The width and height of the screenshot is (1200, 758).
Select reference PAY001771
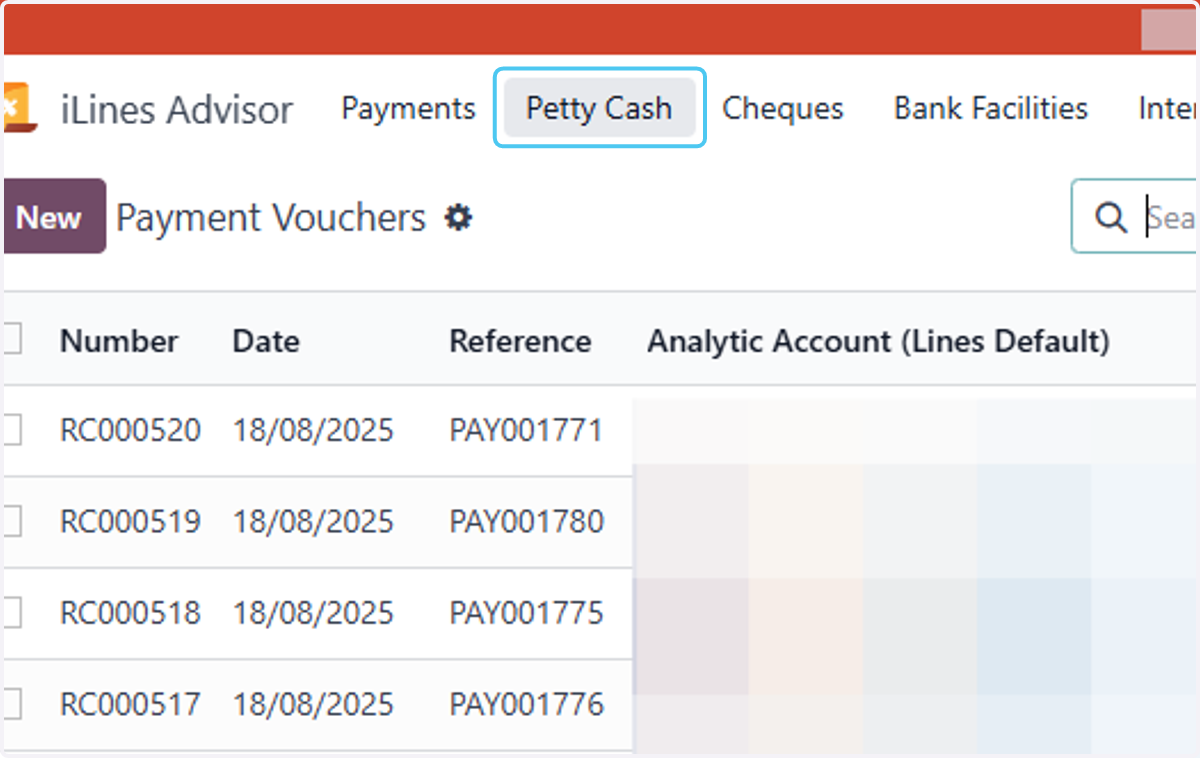pos(526,431)
